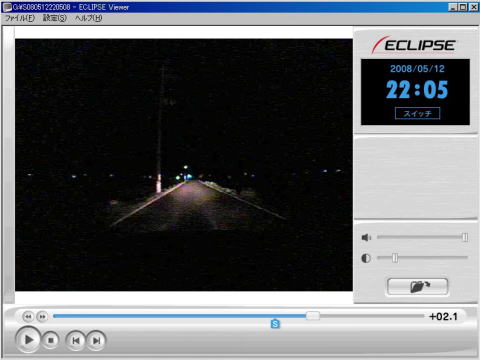
Task: Minimize the ECLIPSE Viewer window
Action: coord(452,7)
